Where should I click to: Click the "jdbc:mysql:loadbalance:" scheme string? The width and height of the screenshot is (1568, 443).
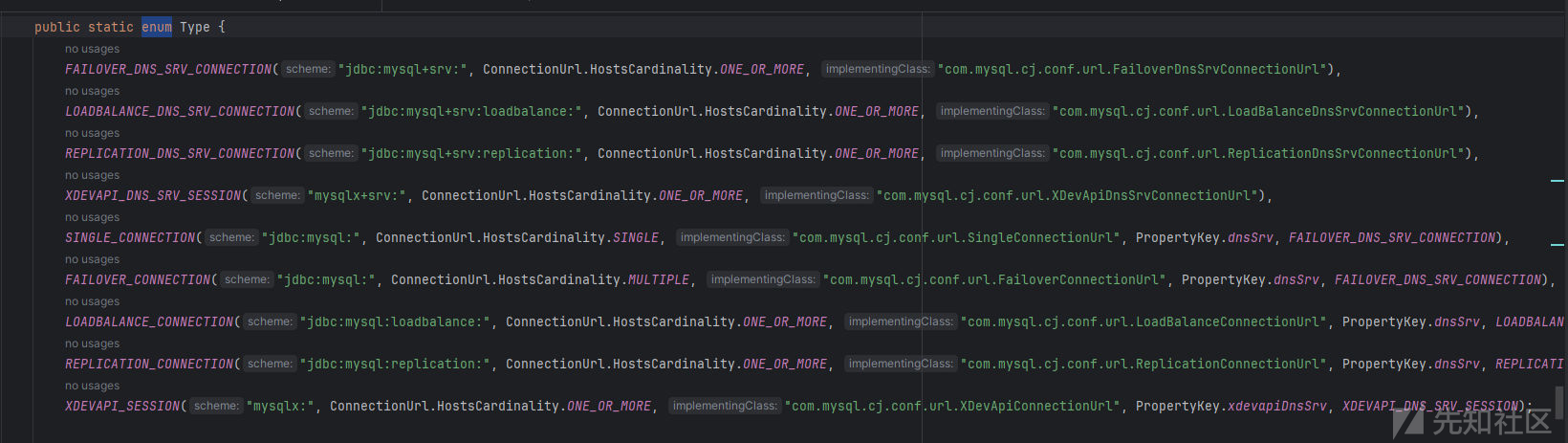395,321
